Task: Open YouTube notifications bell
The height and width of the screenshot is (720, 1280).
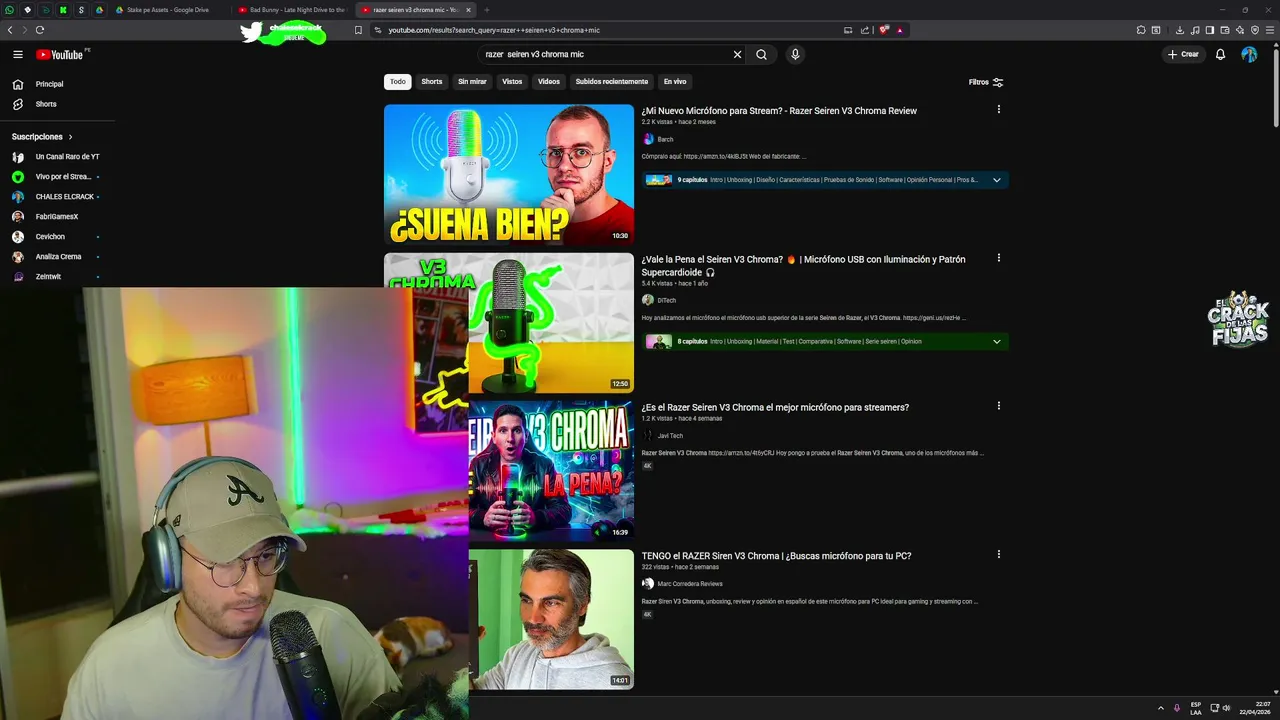Action: point(1220,54)
